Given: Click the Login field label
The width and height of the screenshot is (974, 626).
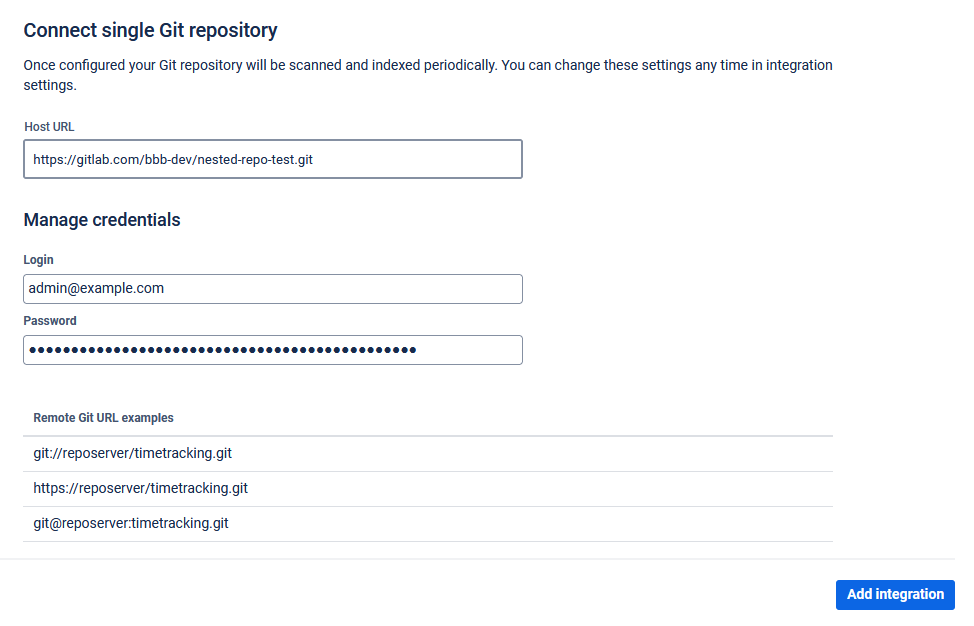Looking at the screenshot, I should click(39, 260).
